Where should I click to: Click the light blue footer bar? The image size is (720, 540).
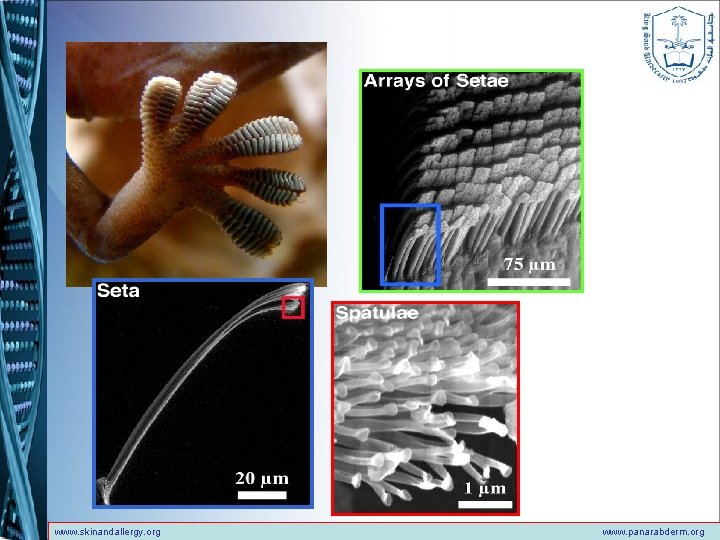[384, 531]
